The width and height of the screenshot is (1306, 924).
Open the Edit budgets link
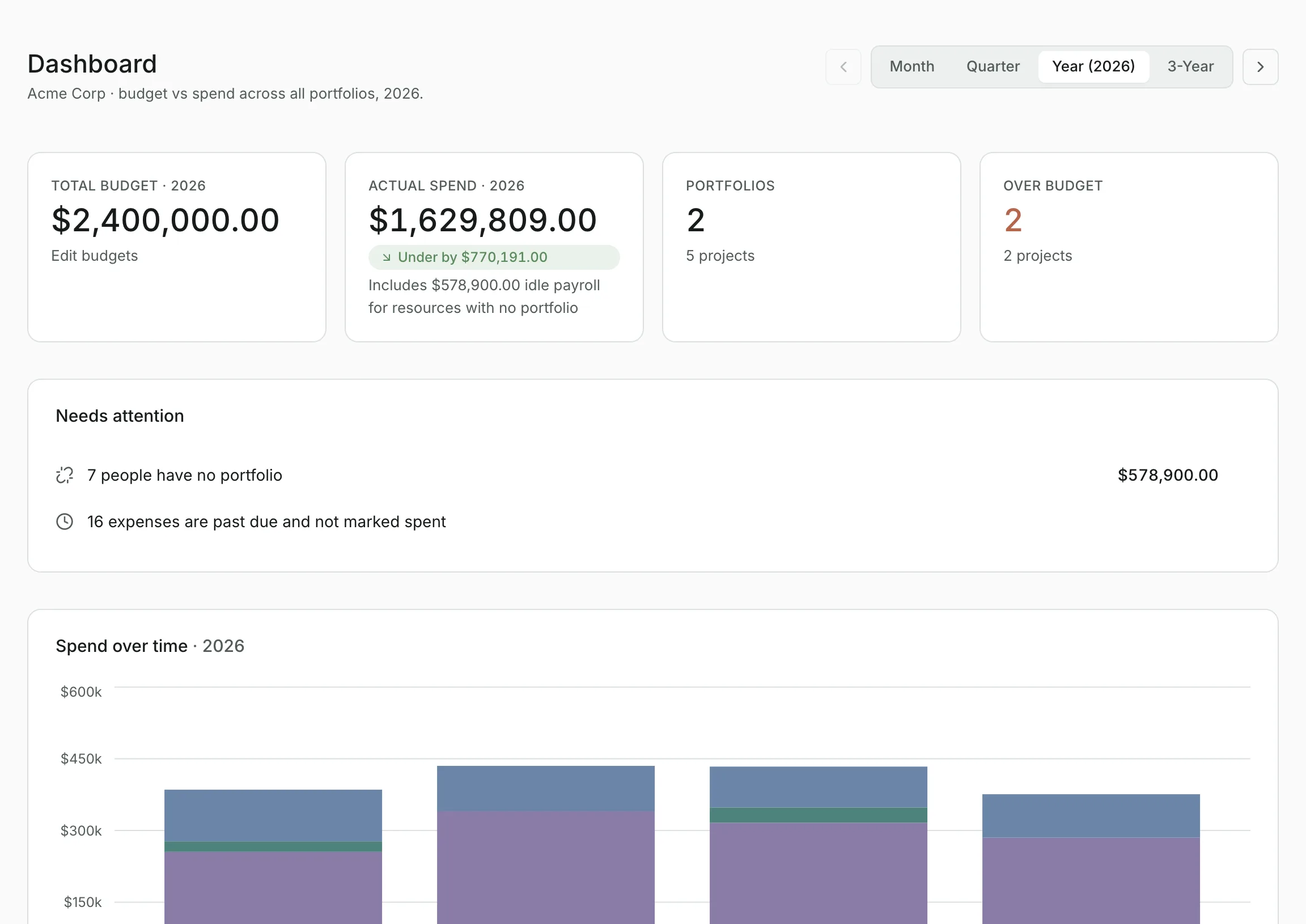click(x=95, y=256)
